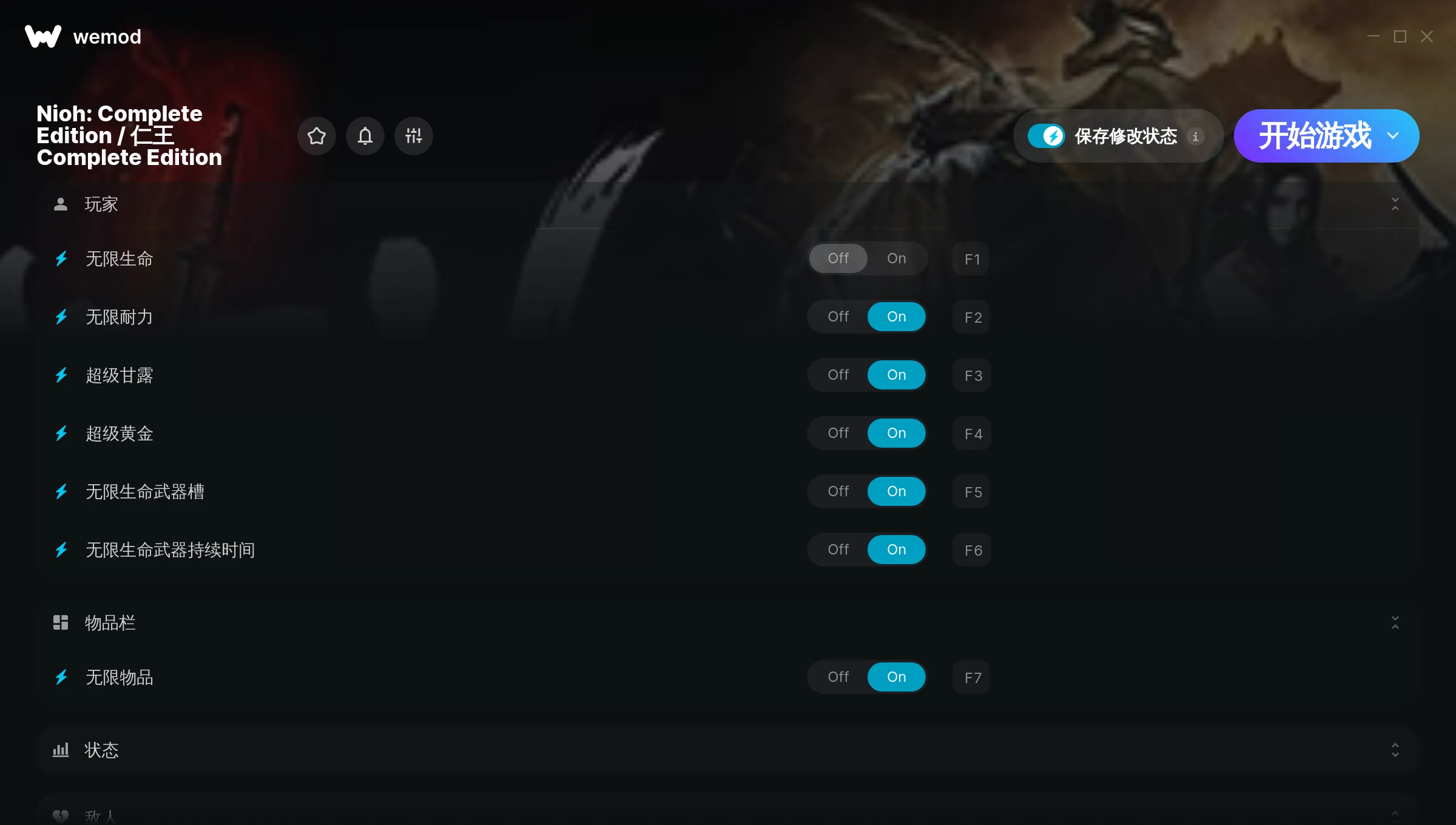Viewport: 1456px width, 825px height.
Task: Collapse the 物品栏 section
Action: [x=1395, y=622]
